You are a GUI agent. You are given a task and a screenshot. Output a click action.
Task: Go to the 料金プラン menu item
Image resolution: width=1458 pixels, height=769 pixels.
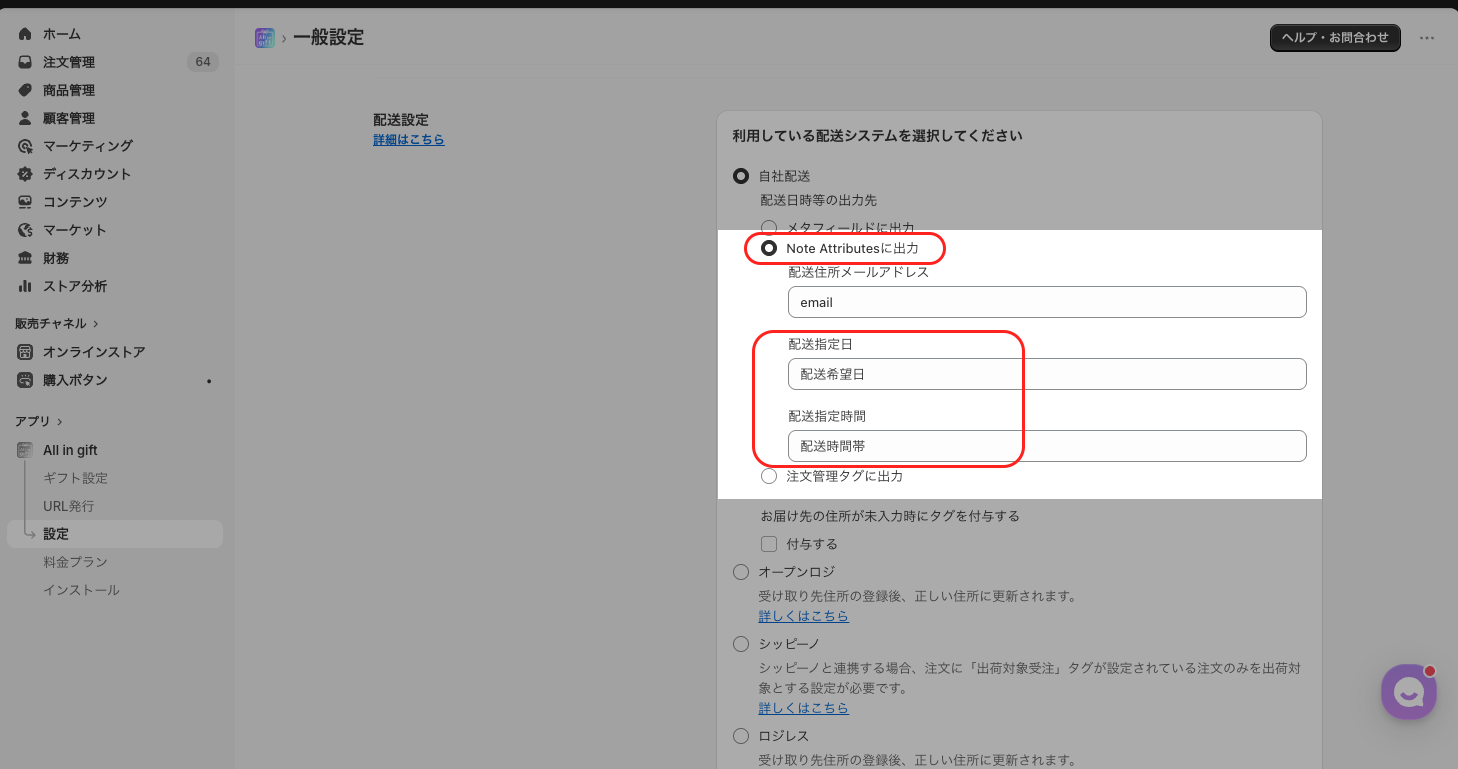click(x=75, y=562)
